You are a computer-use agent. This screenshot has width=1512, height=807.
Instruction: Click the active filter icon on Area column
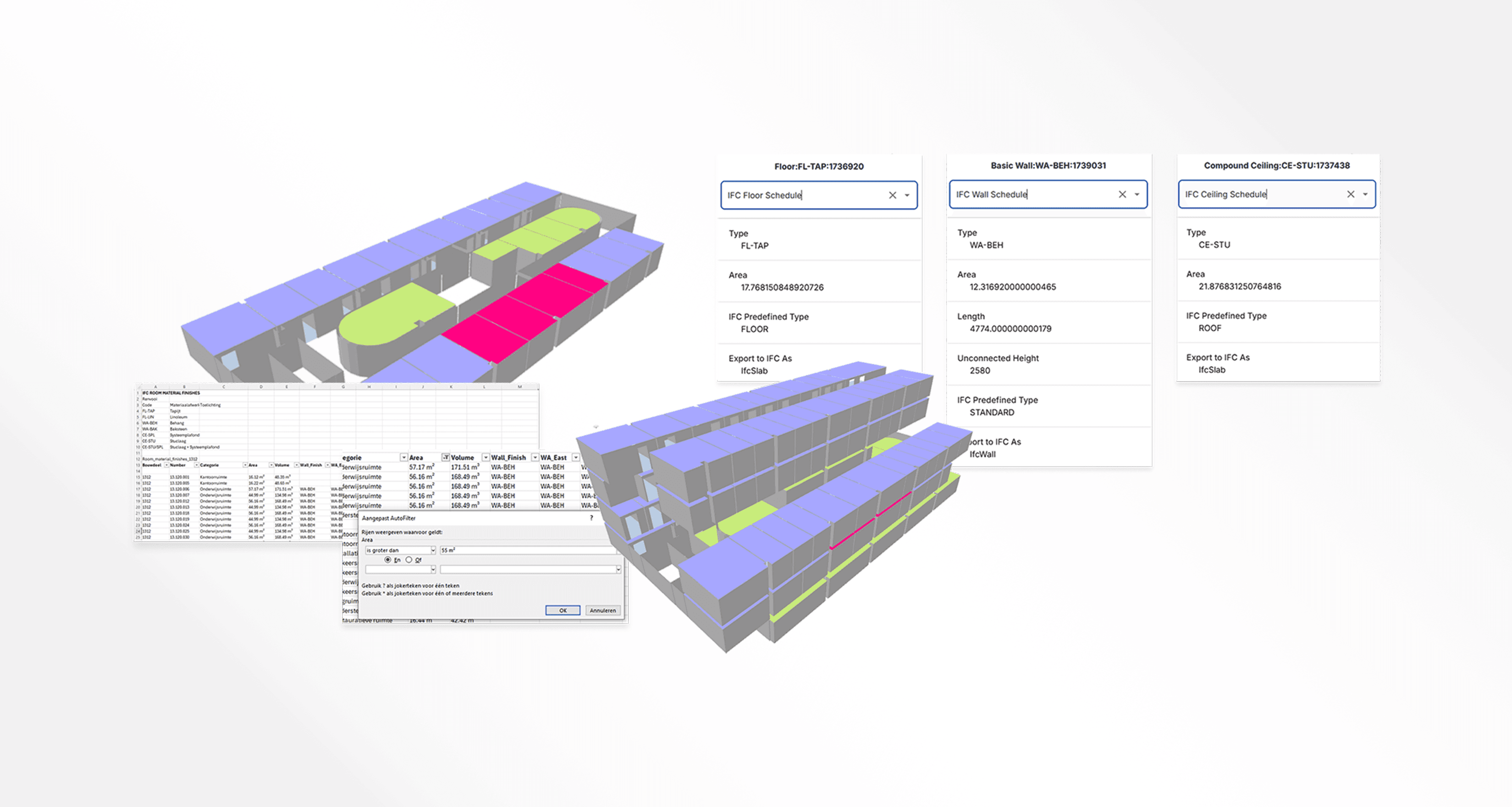[x=446, y=458]
